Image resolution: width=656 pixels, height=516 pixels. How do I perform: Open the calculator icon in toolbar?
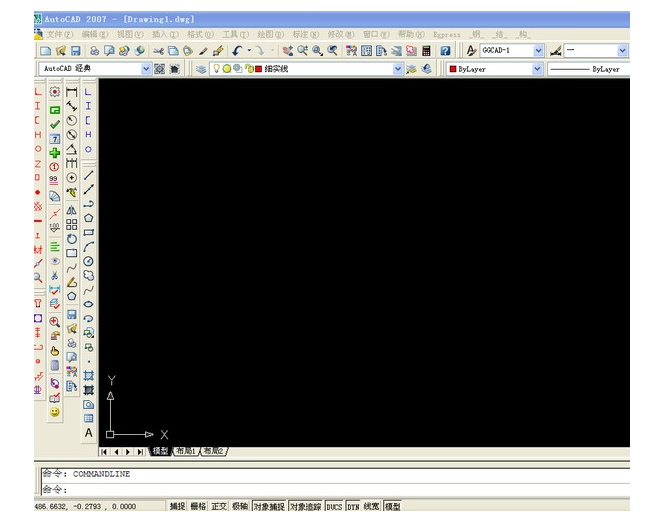click(426, 51)
